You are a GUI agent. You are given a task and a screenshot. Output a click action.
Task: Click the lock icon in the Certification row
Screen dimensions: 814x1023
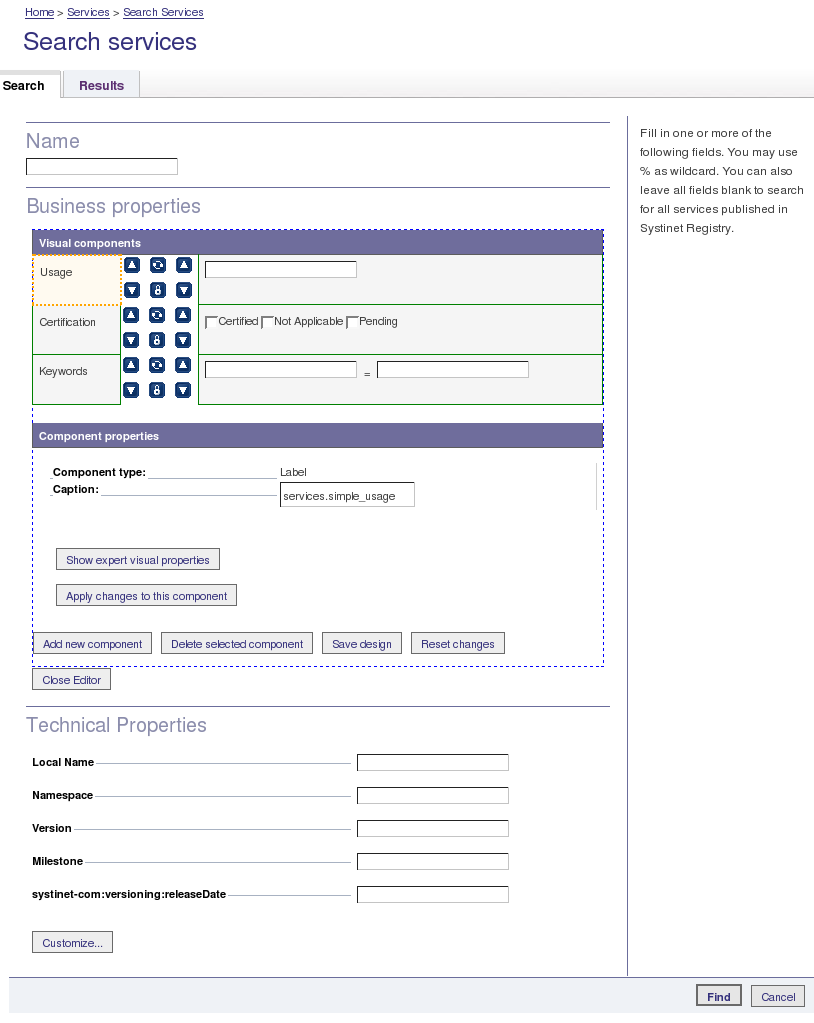pos(157,340)
